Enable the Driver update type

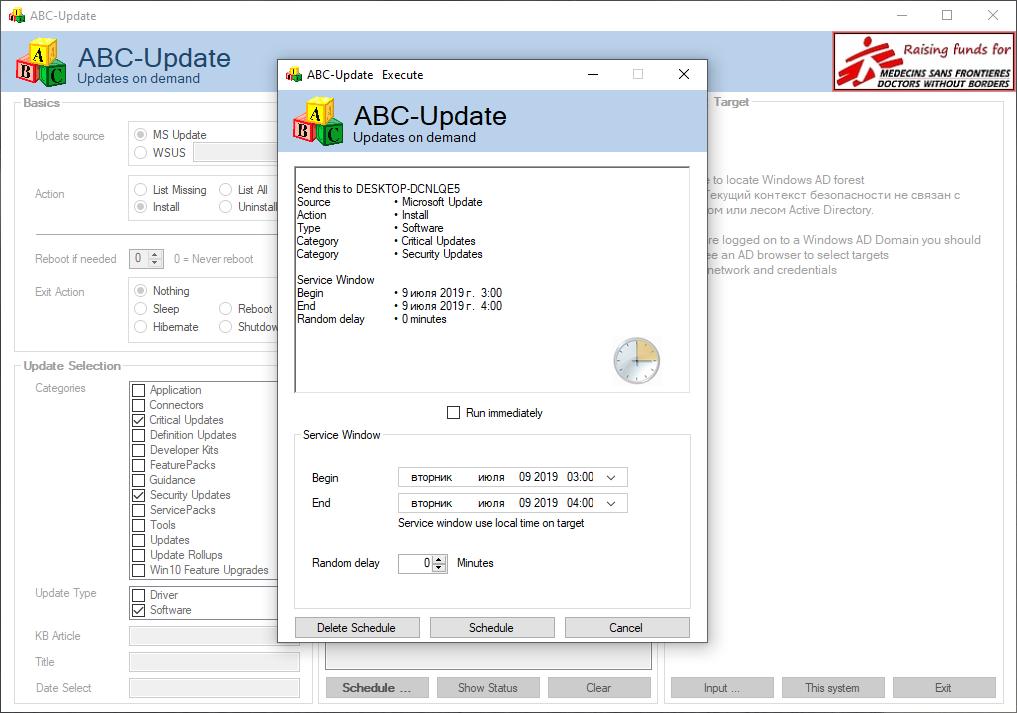point(138,595)
